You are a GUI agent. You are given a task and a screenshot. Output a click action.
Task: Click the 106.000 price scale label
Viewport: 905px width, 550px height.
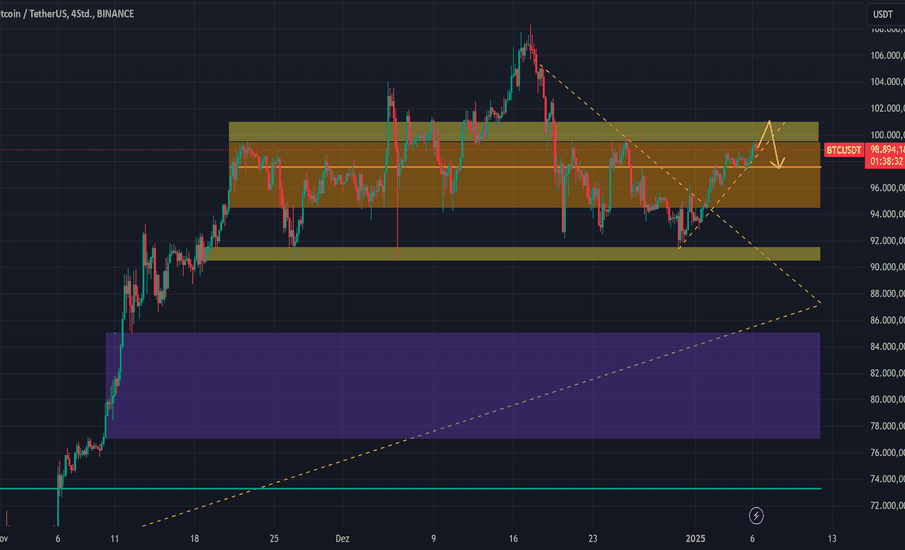(x=880, y=56)
